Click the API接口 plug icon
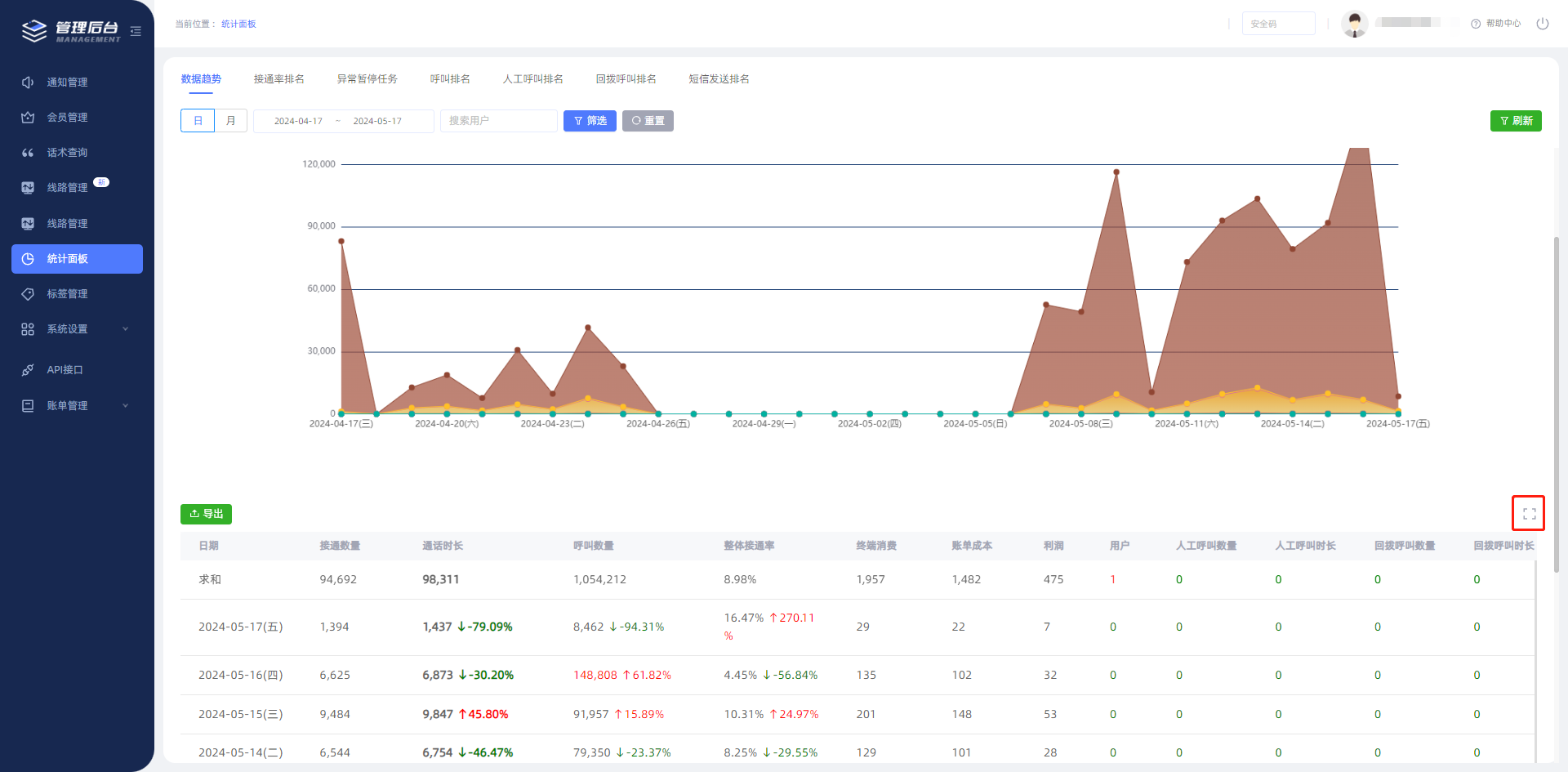The height and width of the screenshot is (772, 1568). coord(28,370)
